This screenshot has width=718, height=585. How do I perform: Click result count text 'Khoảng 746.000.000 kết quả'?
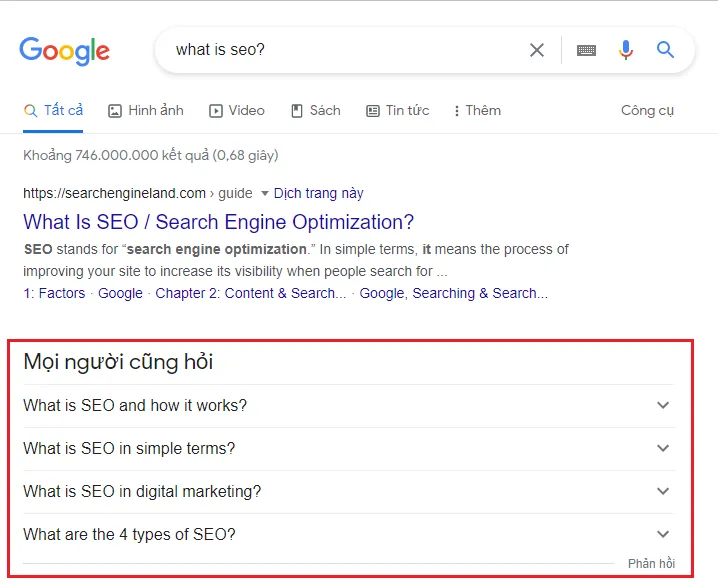tap(116, 156)
